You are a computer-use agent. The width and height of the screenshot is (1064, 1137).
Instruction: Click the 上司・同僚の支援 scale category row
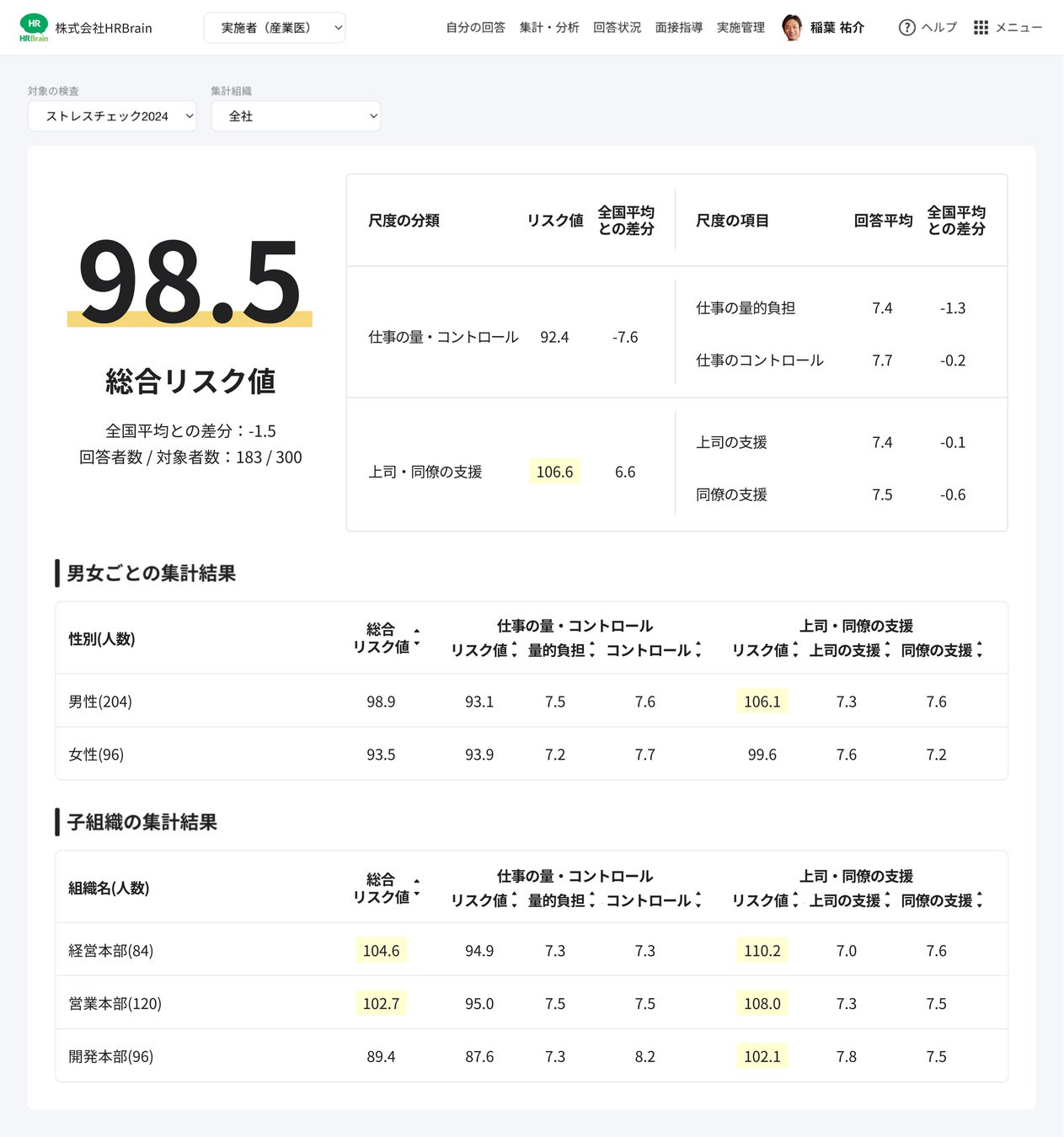(425, 472)
